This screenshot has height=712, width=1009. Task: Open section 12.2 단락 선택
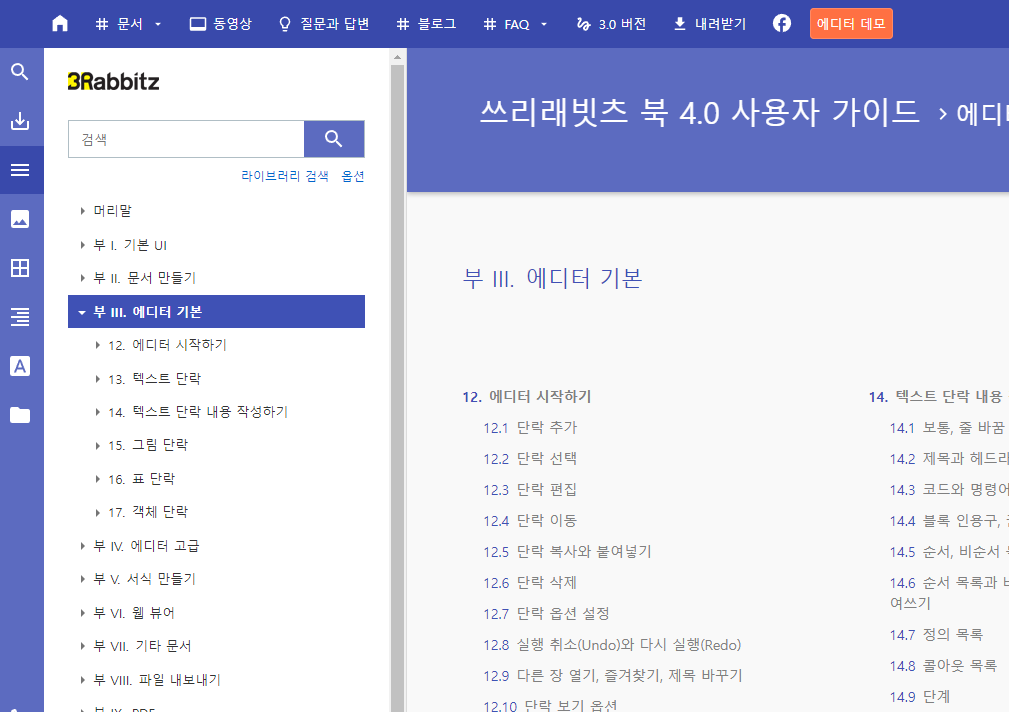coord(530,458)
